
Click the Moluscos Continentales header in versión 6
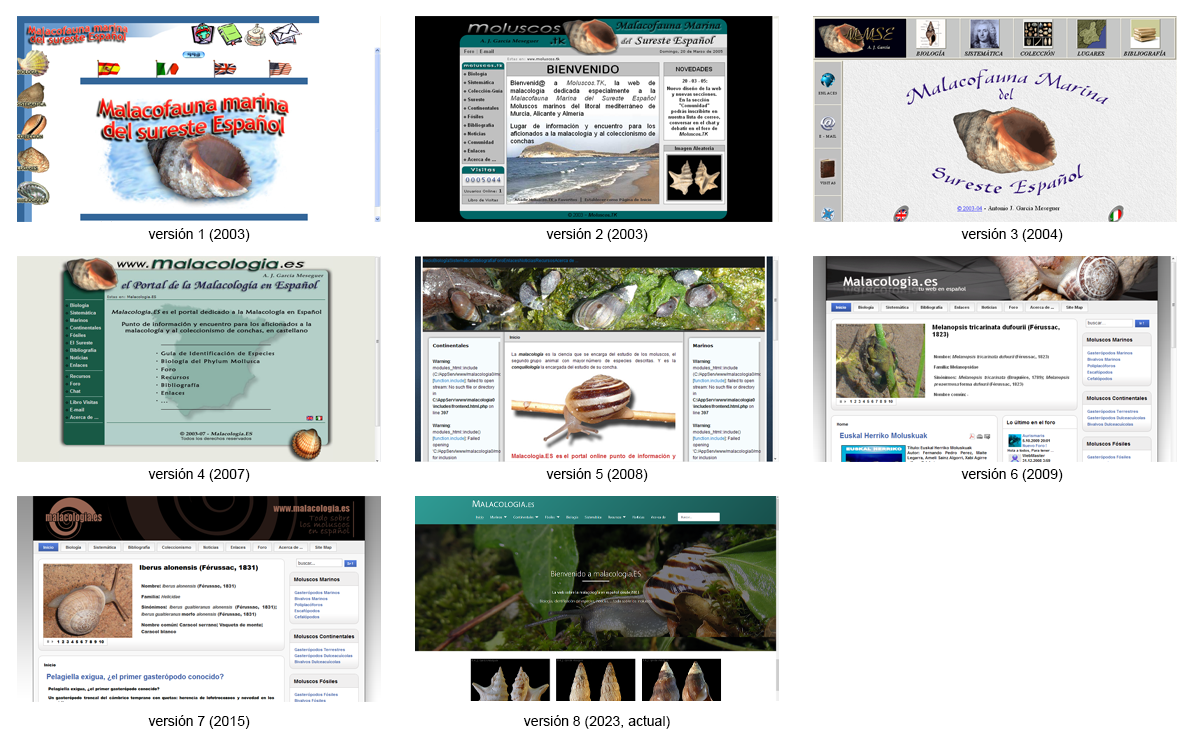(1116, 398)
